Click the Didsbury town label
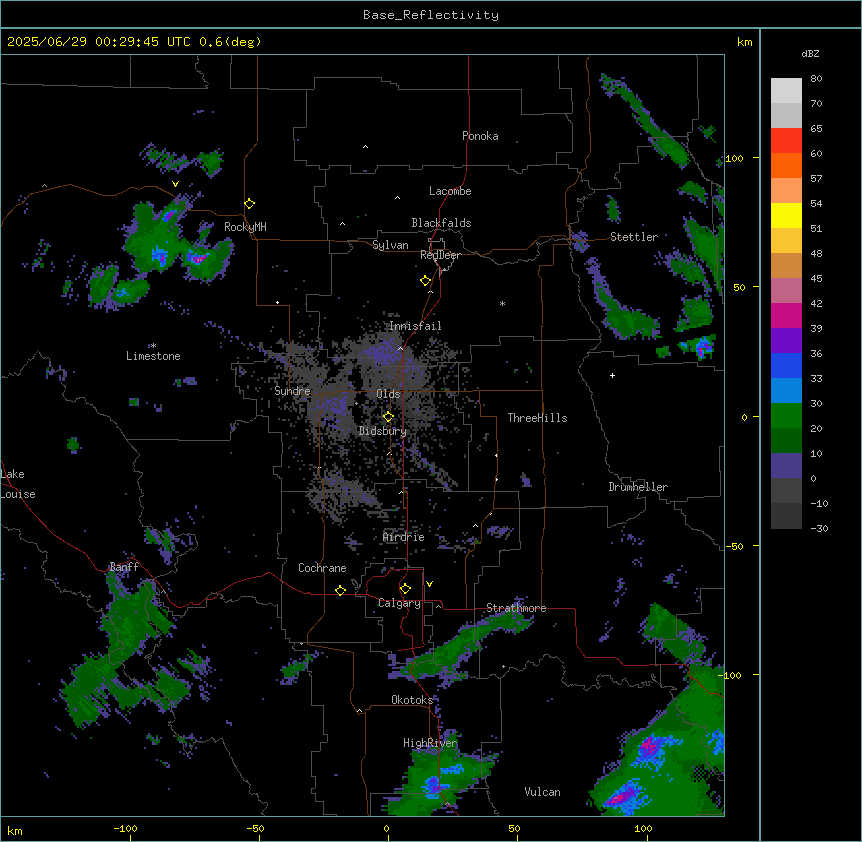This screenshot has height=842, width=862. (383, 431)
